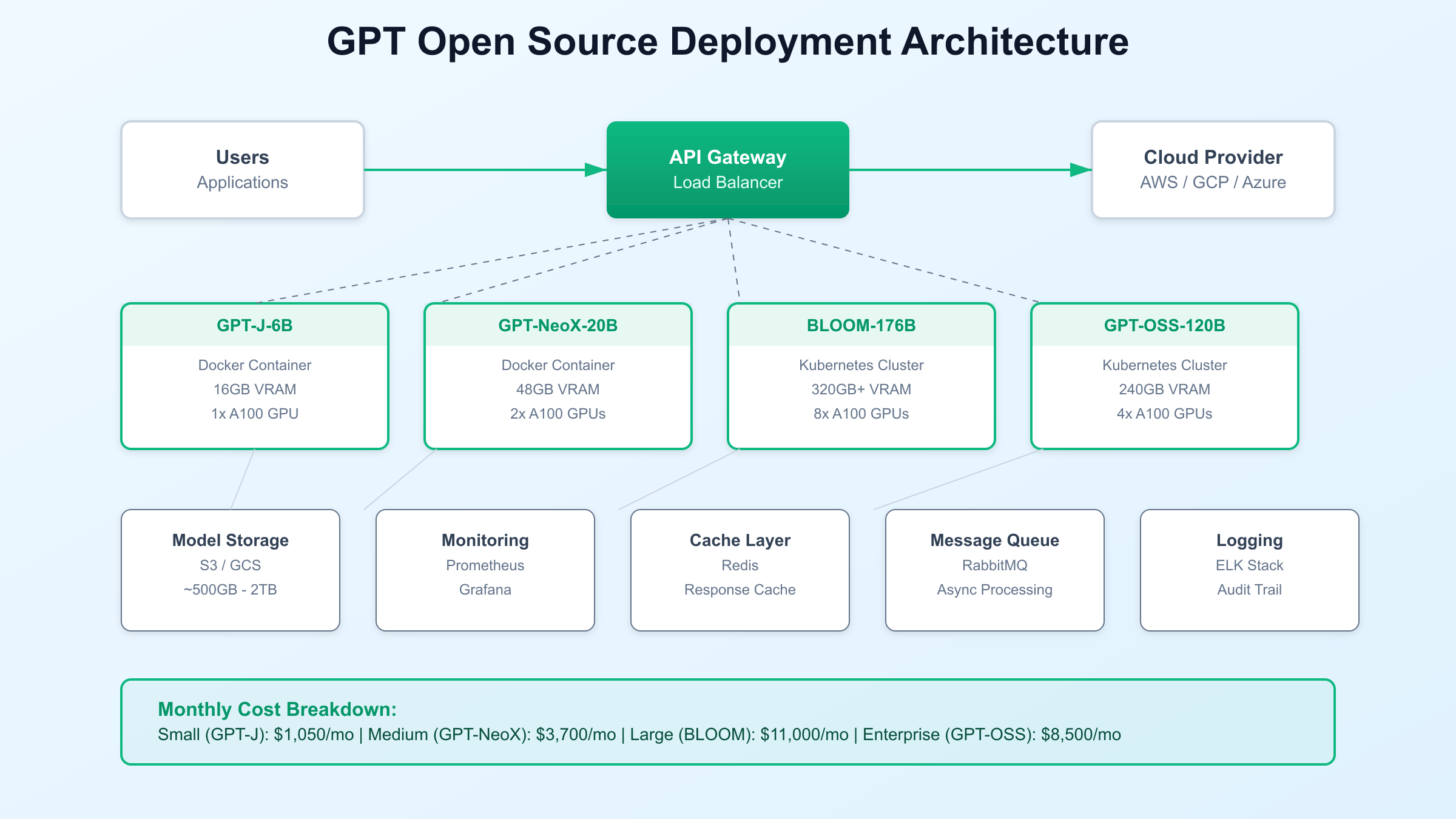Click 'Audit Trail' text
The width and height of the screenshot is (1456, 819).
[x=1250, y=590]
